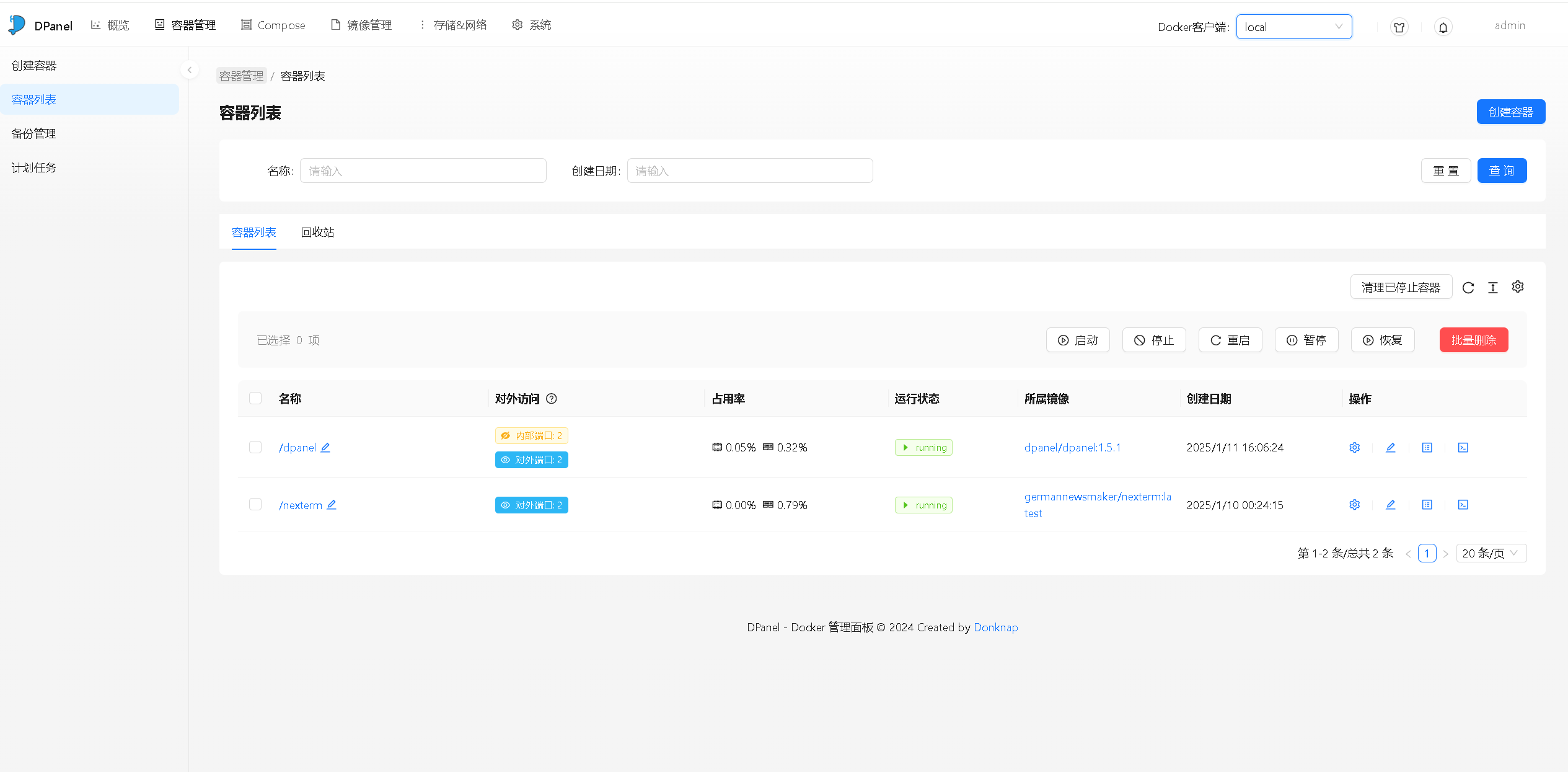View logs of /nexterm container

click(x=1427, y=505)
